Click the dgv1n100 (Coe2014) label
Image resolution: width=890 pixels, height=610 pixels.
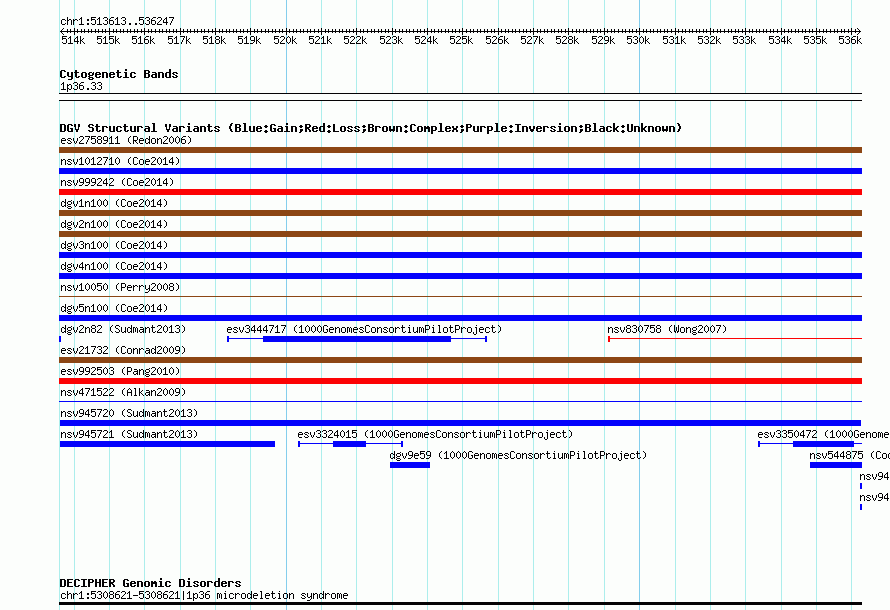[x=114, y=203]
